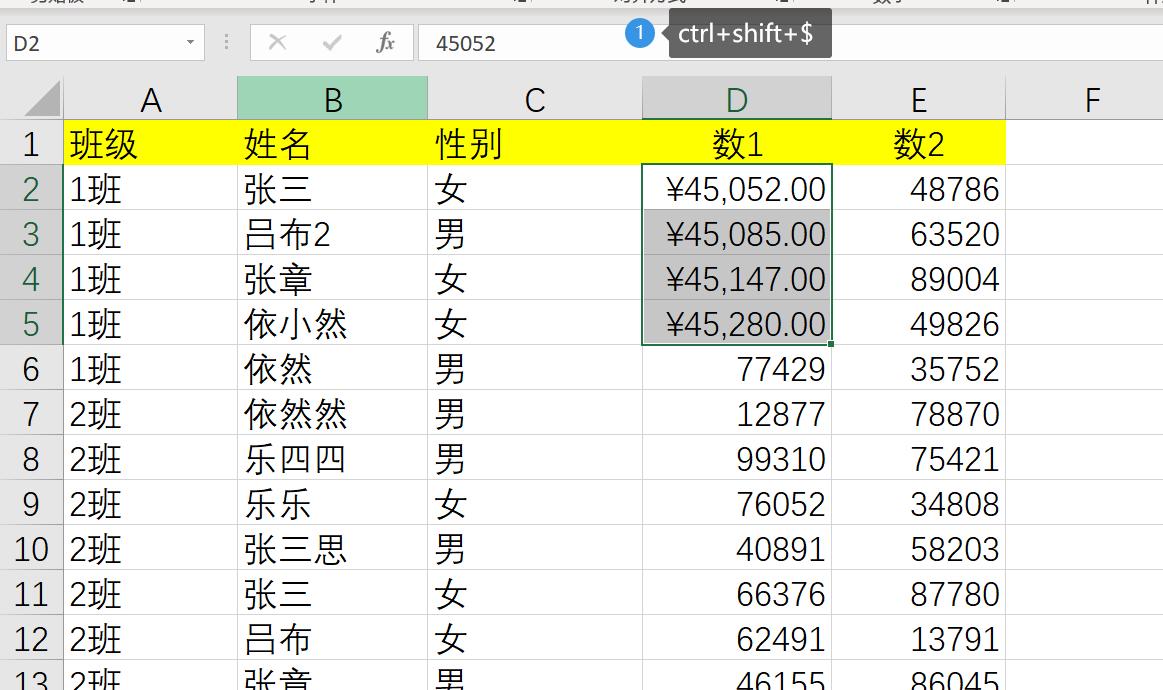Image resolution: width=1163 pixels, height=690 pixels.
Task: Click the Cancel (X) icon beside formula bar
Action: click(277, 42)
